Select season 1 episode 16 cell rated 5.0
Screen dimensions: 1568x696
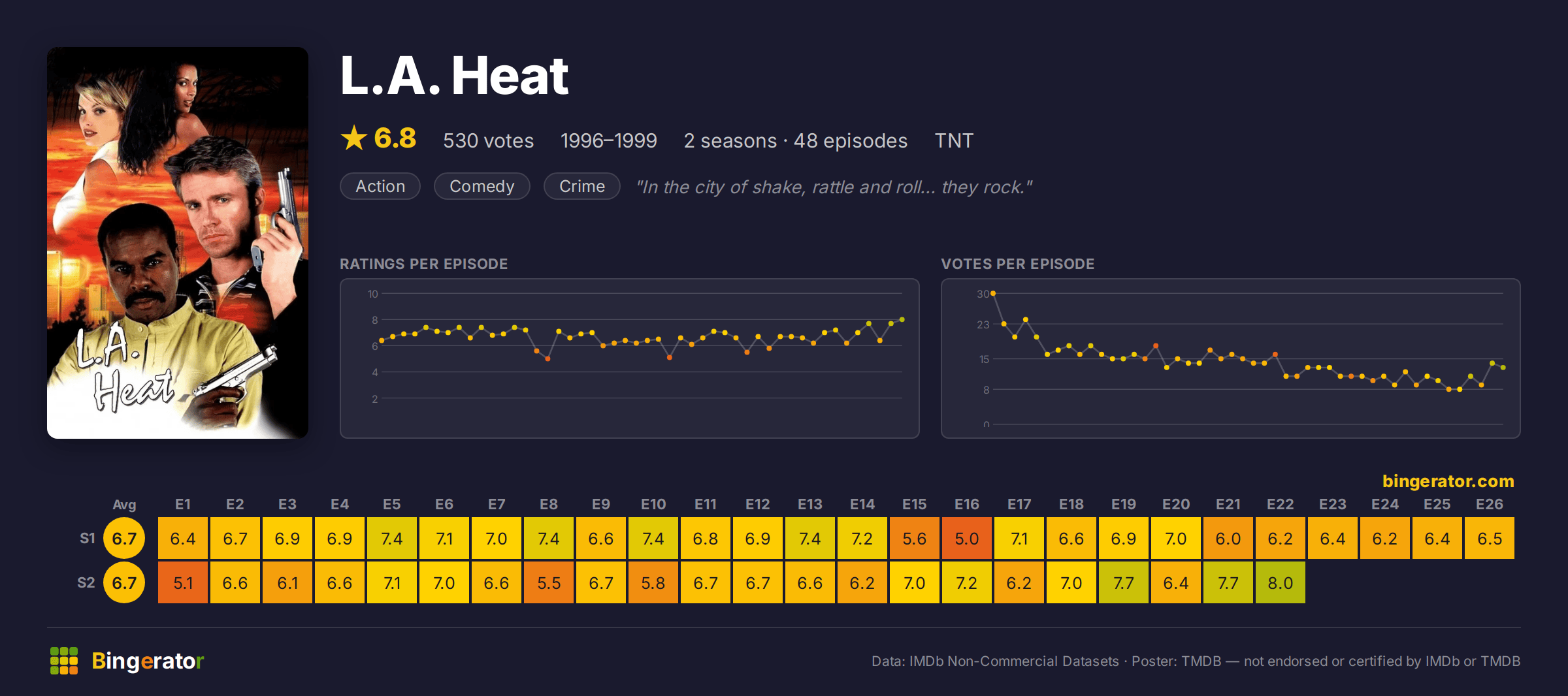(x=967, y=538)
